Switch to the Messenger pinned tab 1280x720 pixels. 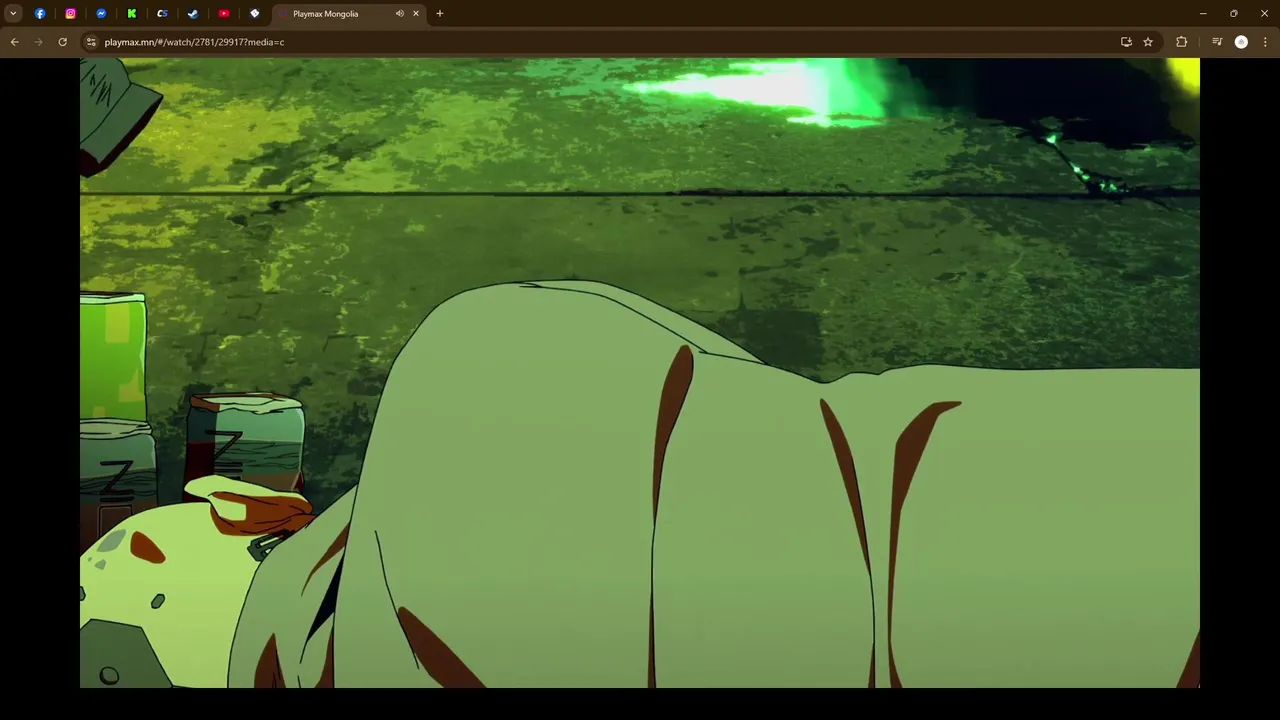pyautogui.click(x=101, y=14)
